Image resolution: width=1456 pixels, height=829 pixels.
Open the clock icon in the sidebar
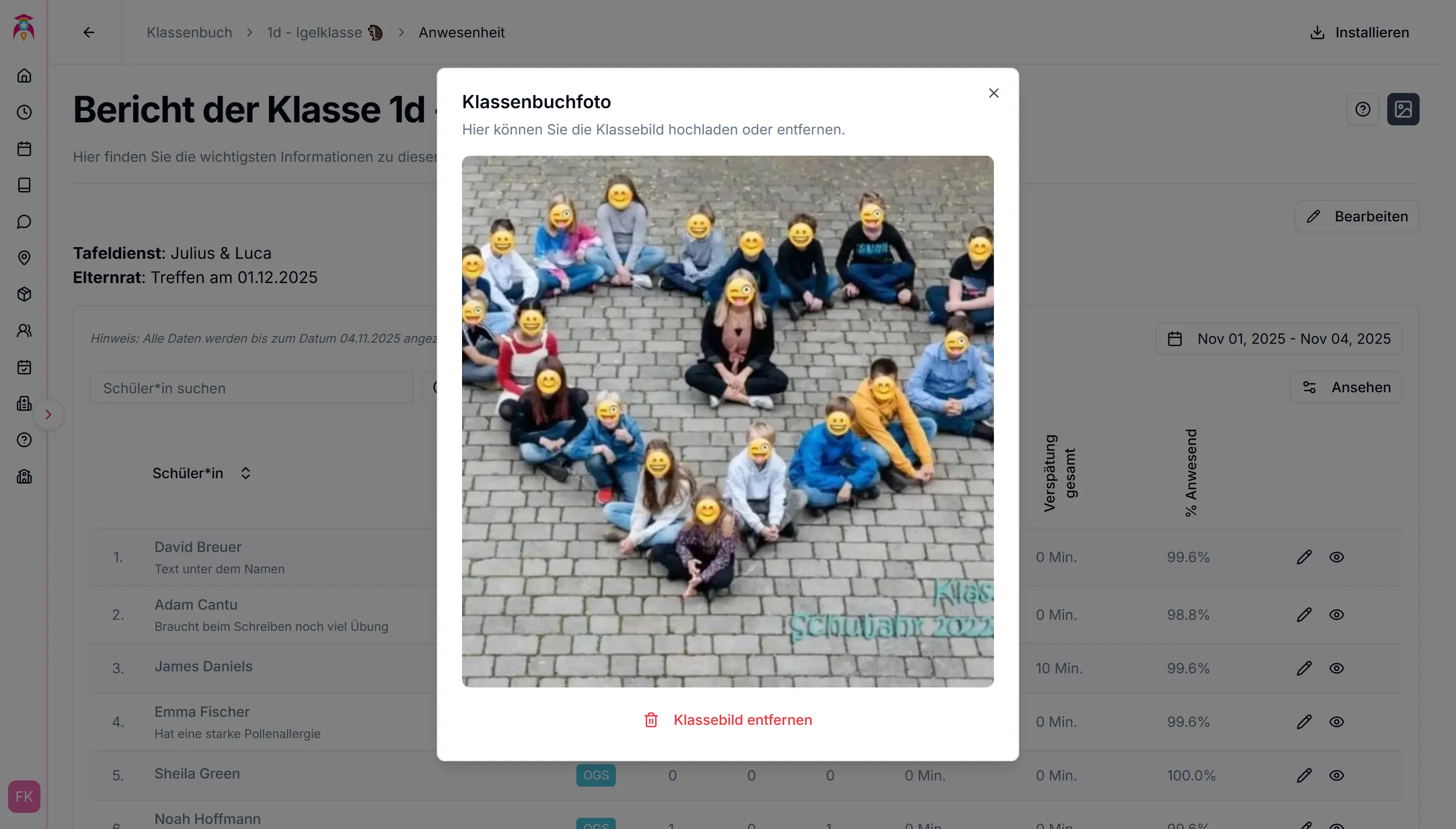[x=24, y=112]
